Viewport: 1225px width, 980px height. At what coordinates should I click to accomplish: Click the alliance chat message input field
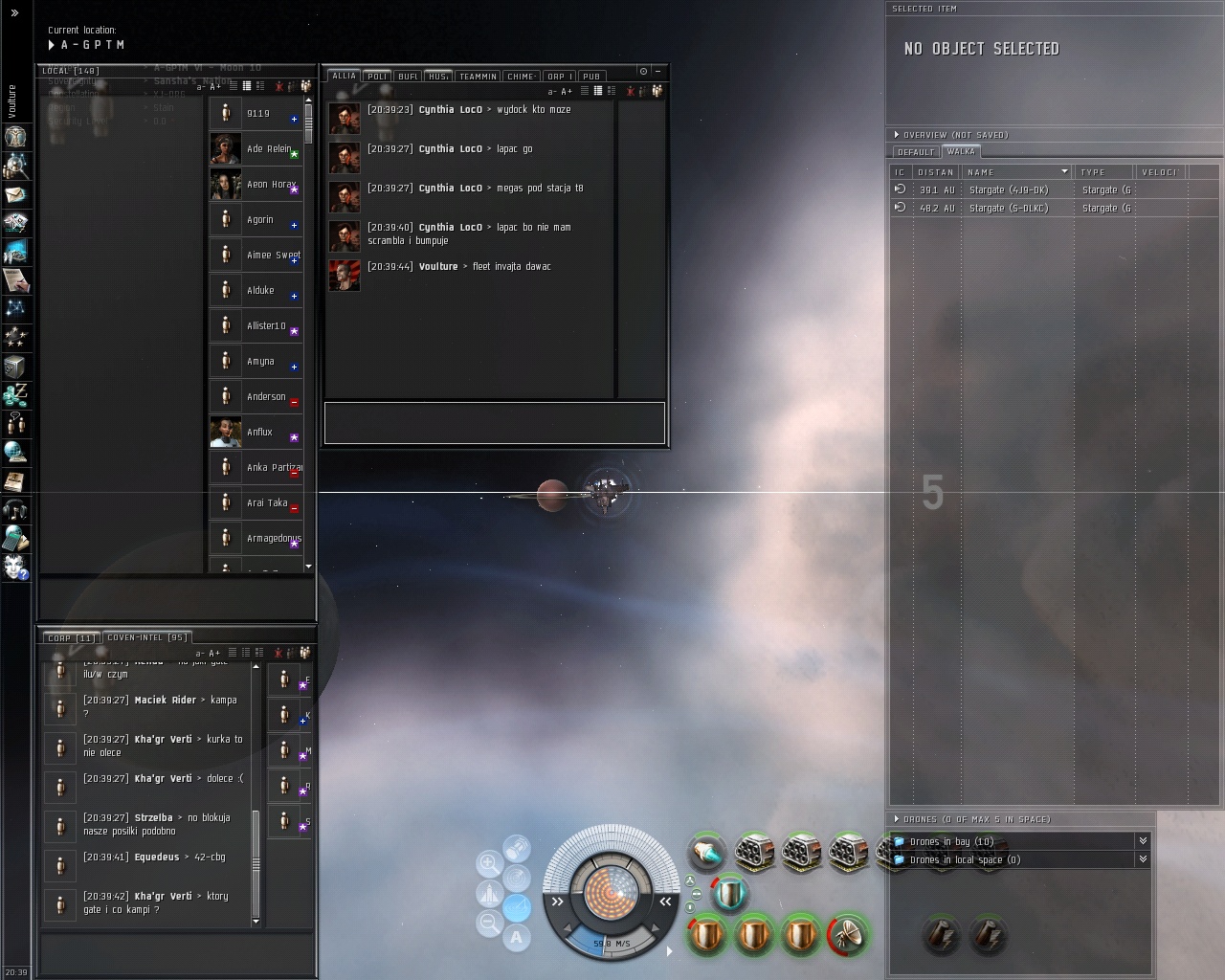[x=495, y=423]
